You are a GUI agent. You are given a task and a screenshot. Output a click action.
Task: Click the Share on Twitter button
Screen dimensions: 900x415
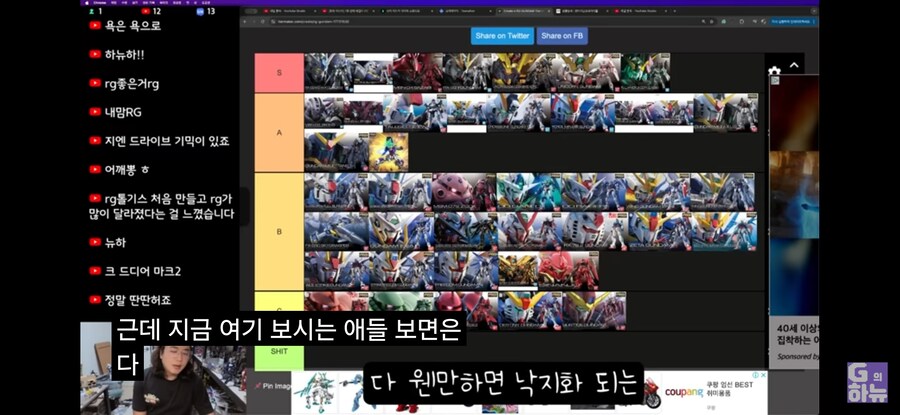click(502, 36)
